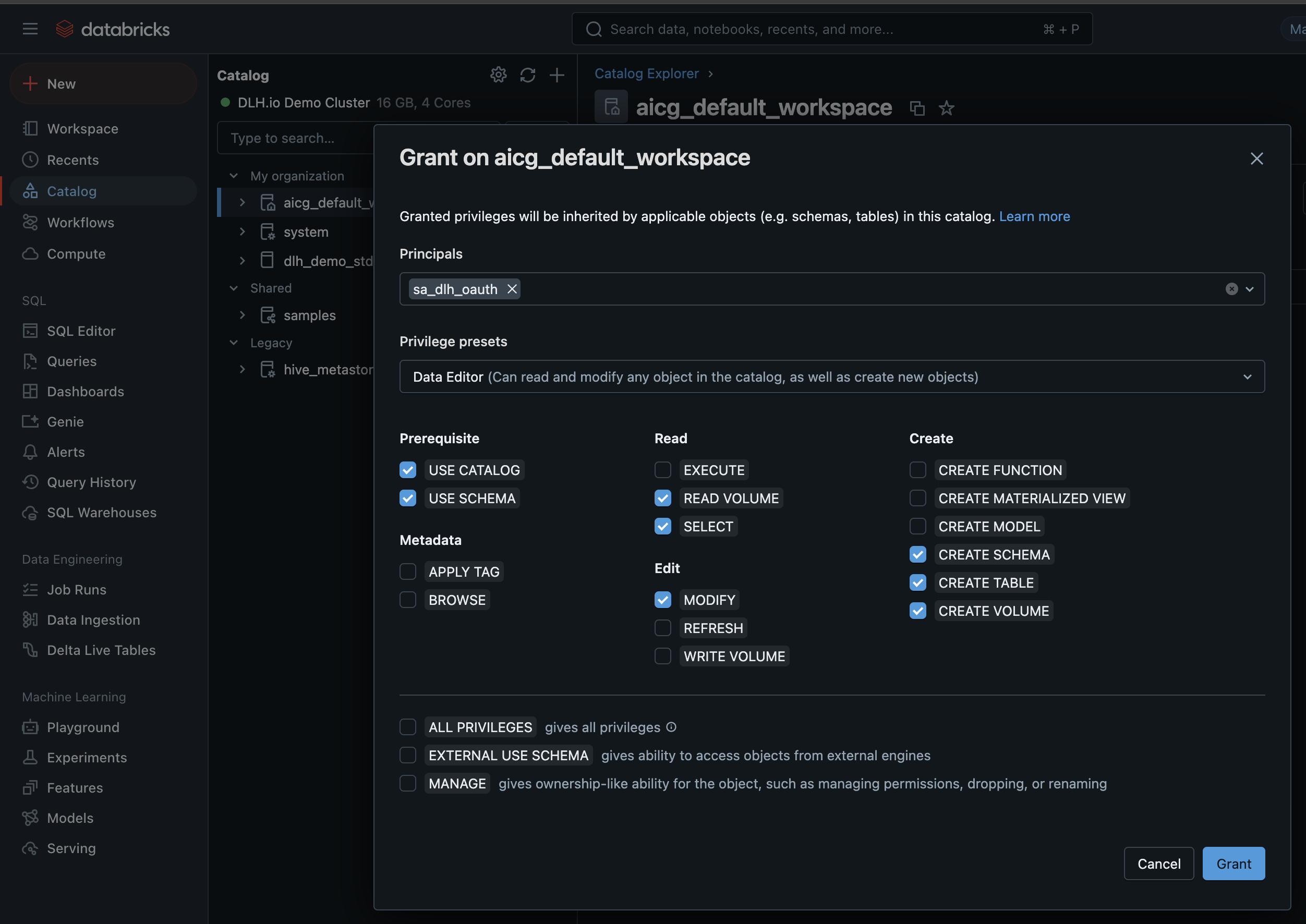Star aicg_default_workspace as a favorite

click(946, 108)
